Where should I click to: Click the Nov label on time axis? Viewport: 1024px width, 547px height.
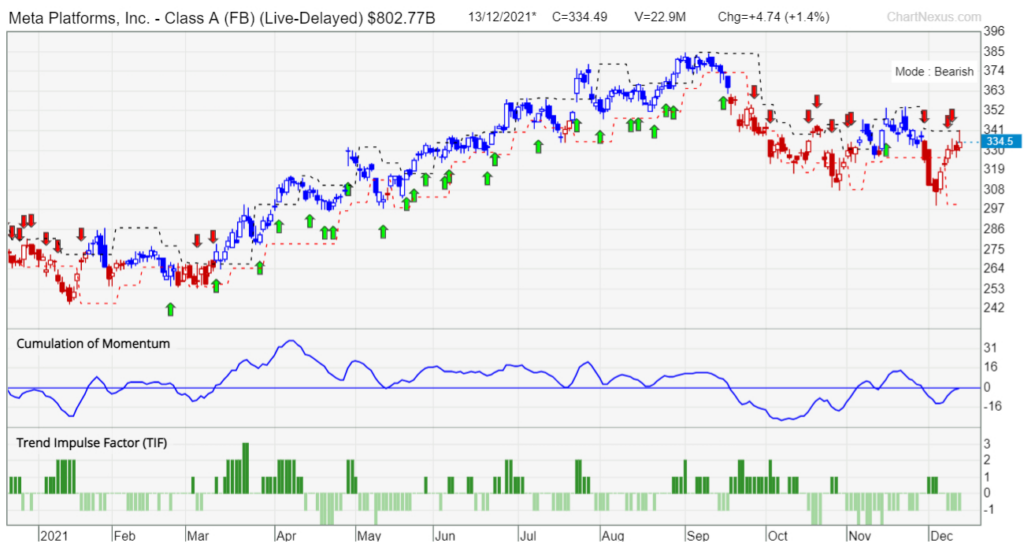[859, 536]
